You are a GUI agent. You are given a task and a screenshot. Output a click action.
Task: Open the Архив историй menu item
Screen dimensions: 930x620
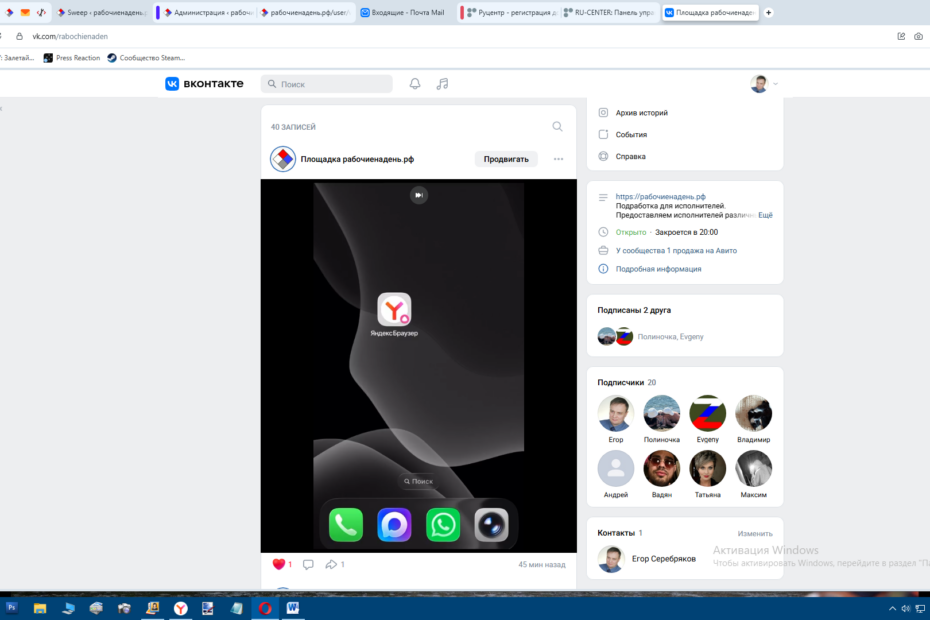[x=641, y=113]
